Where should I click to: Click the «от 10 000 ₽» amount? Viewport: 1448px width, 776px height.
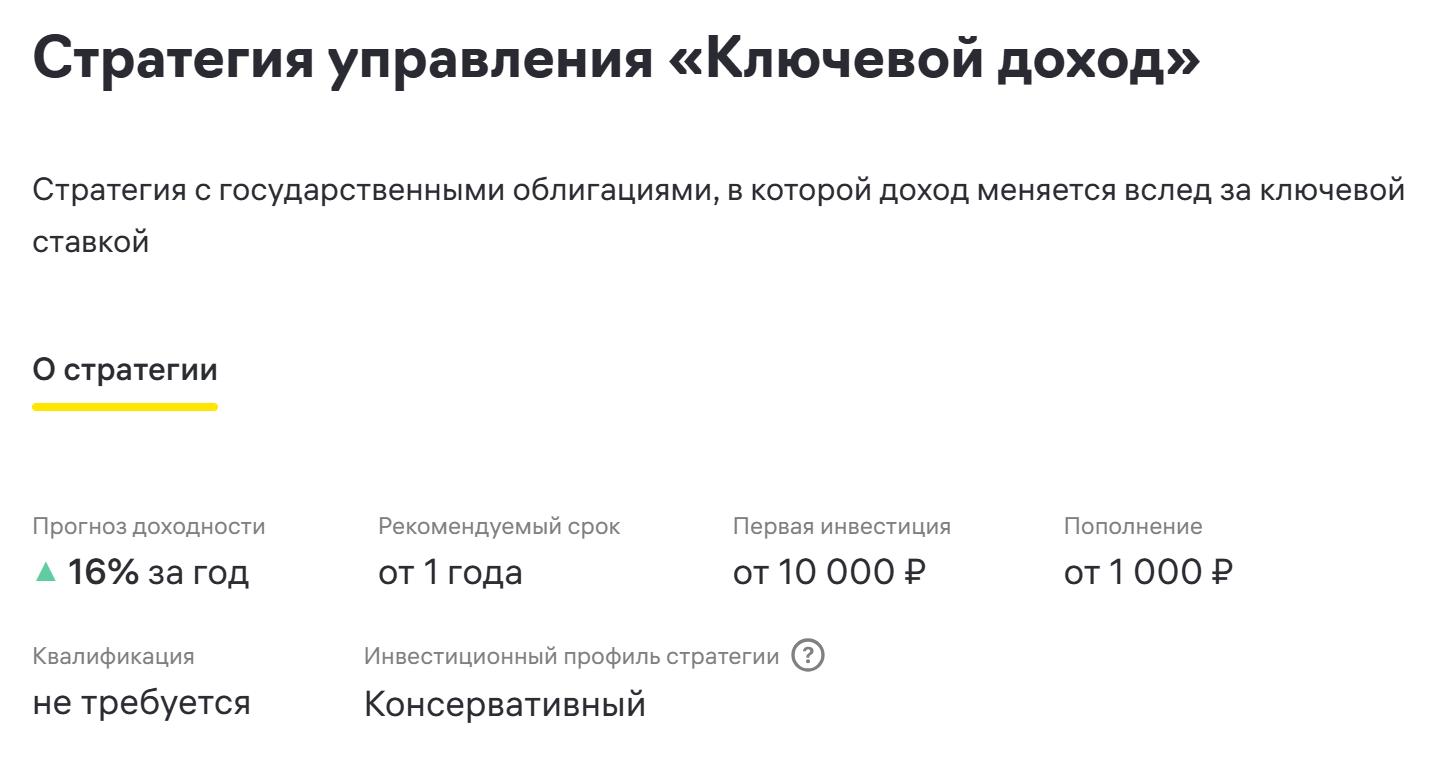point(829,572)
